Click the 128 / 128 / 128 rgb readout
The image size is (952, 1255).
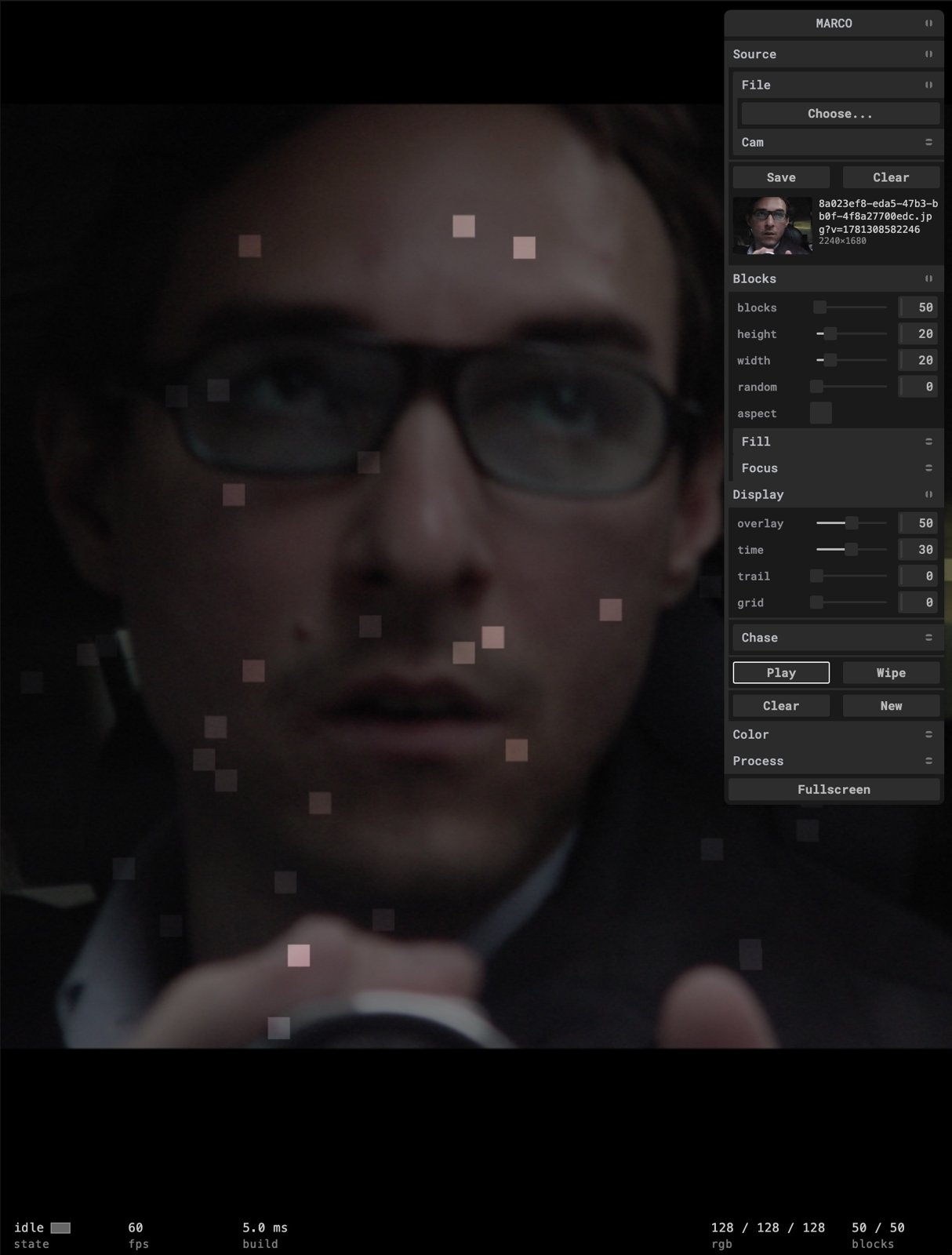tap(768, 1228)
